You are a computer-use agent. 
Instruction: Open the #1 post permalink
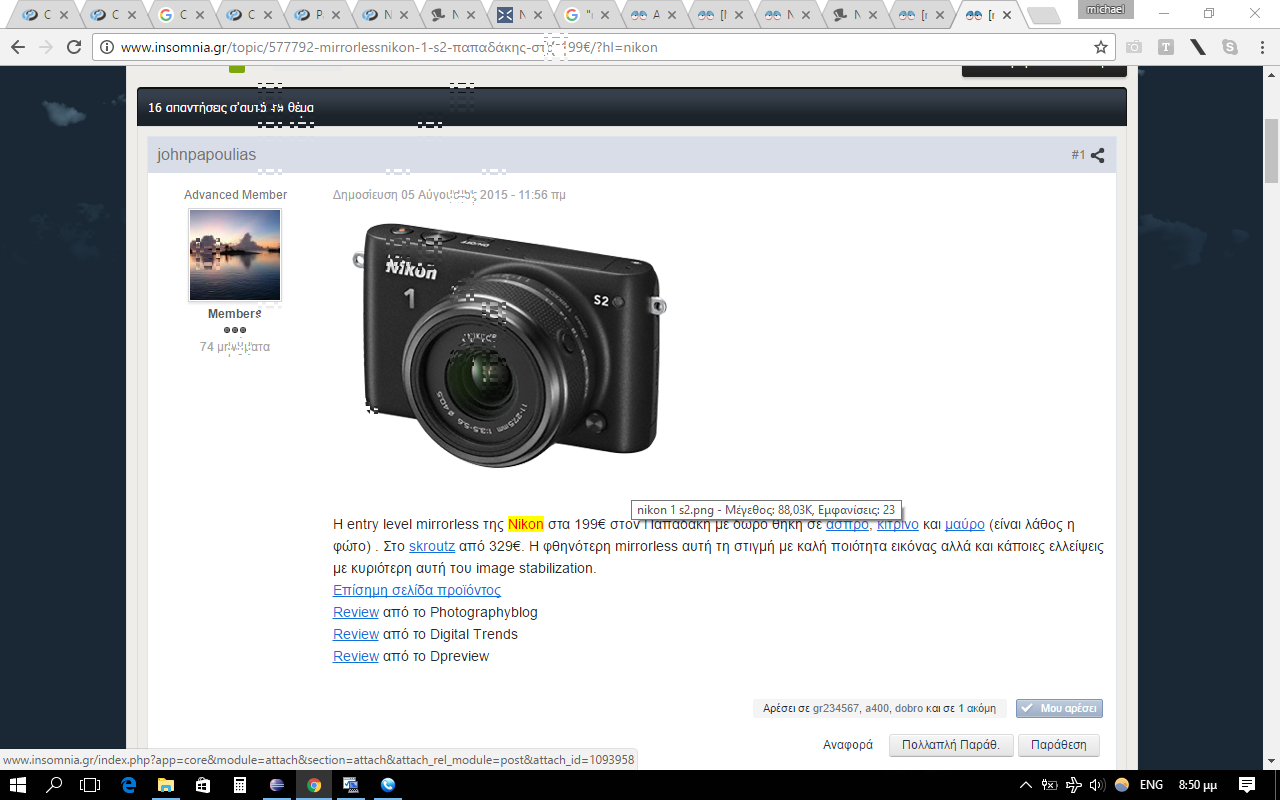coord(1078,155)
